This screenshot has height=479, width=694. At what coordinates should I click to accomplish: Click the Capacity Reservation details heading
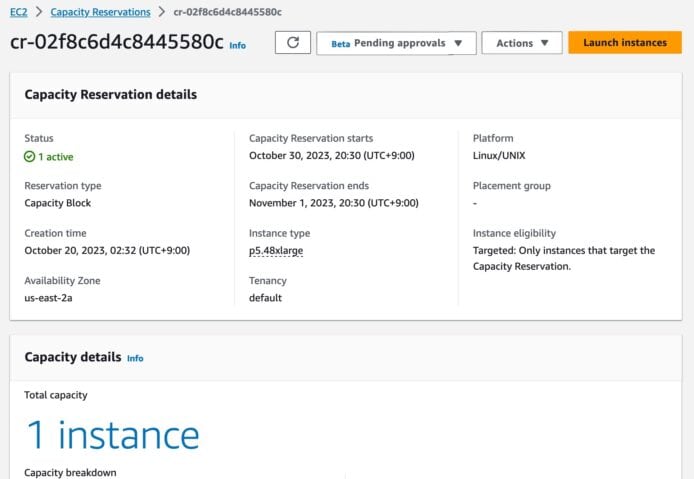point(111,94)
